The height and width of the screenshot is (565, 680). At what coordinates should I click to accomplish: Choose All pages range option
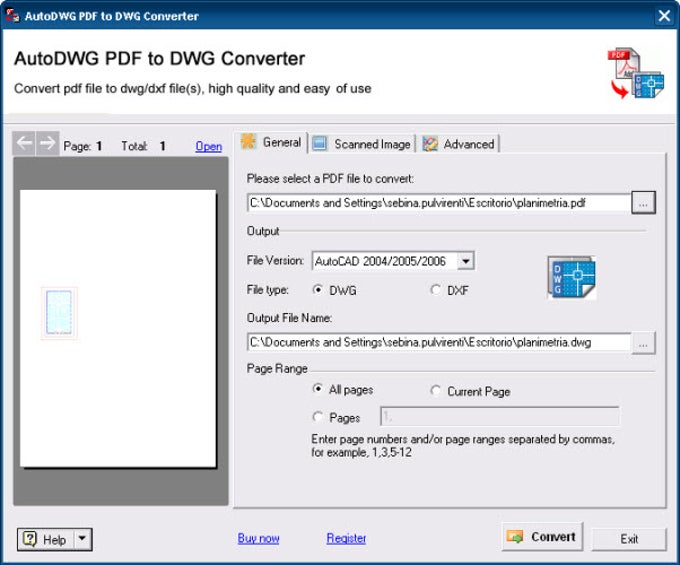point(343,389)
